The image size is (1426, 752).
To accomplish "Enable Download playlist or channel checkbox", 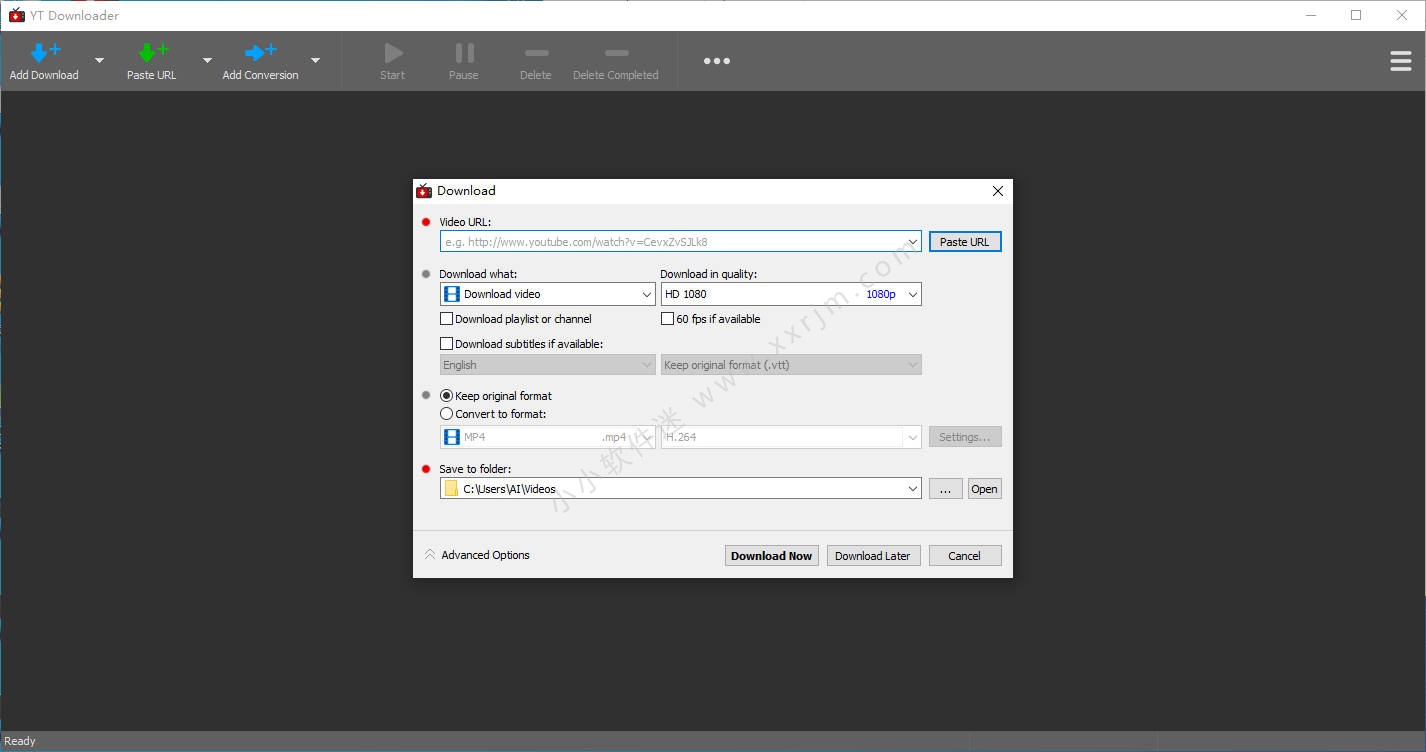I will click(x=447, y=319).
